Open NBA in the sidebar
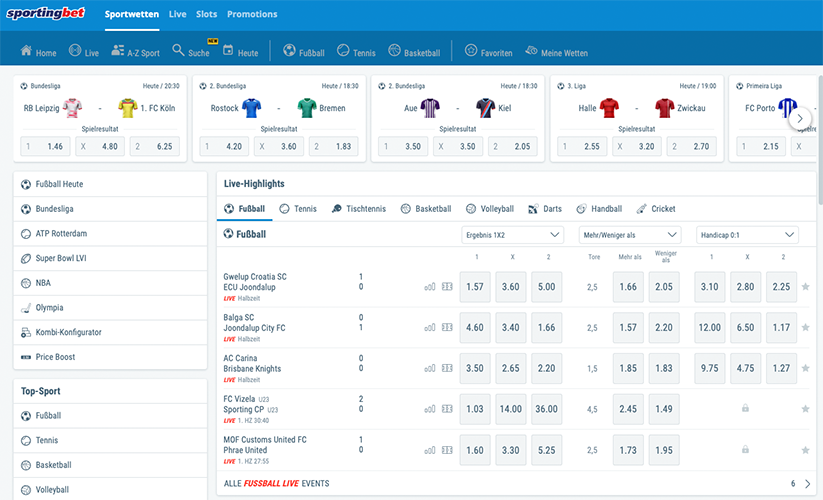 [110, 283]
